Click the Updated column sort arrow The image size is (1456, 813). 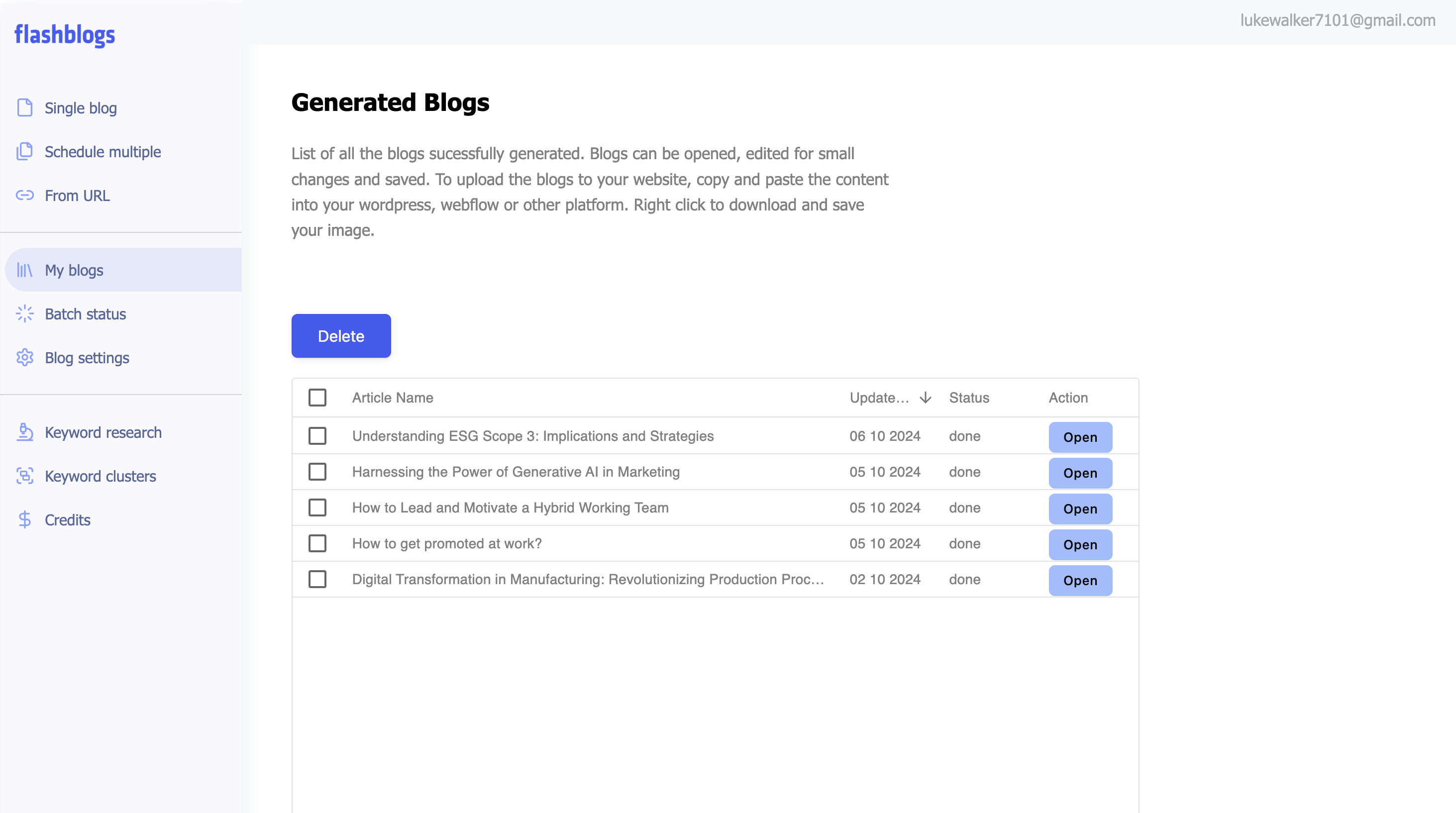pos(925,397)
